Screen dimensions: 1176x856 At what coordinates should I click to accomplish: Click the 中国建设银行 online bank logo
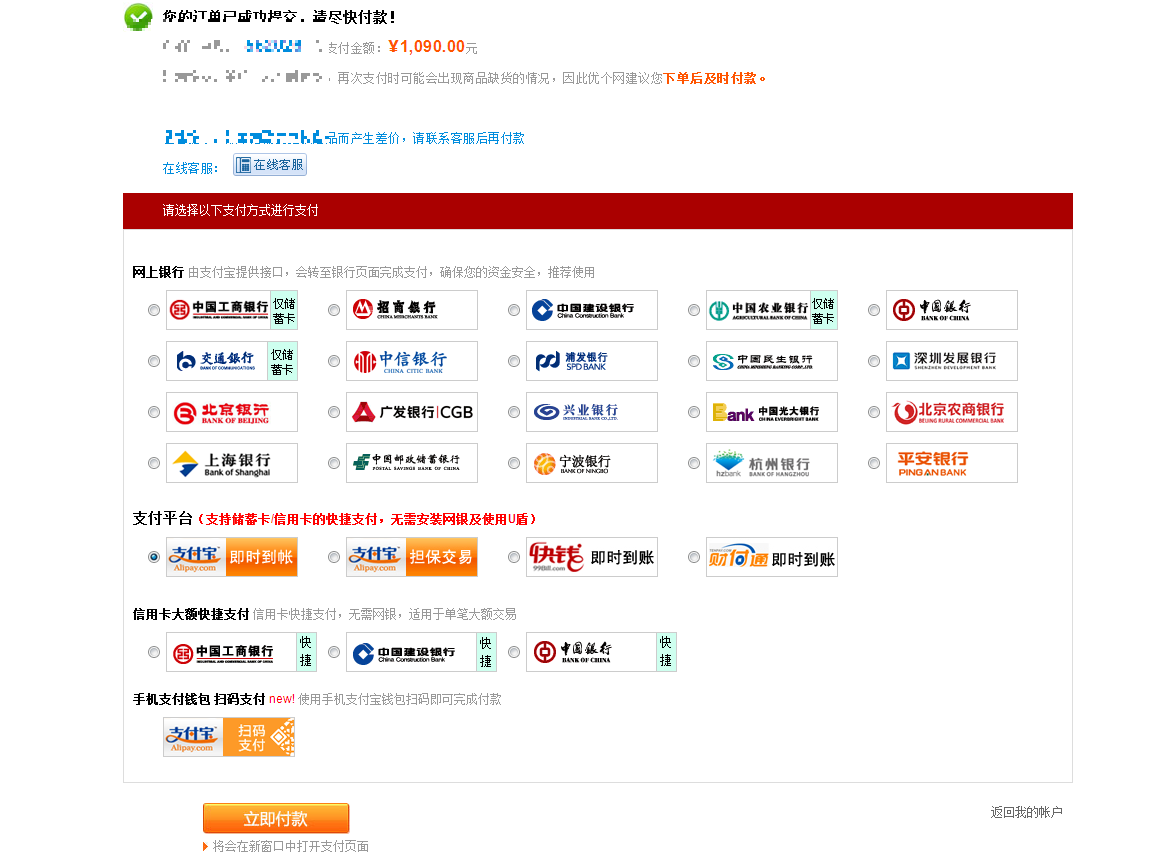click(x=592, y=310)
